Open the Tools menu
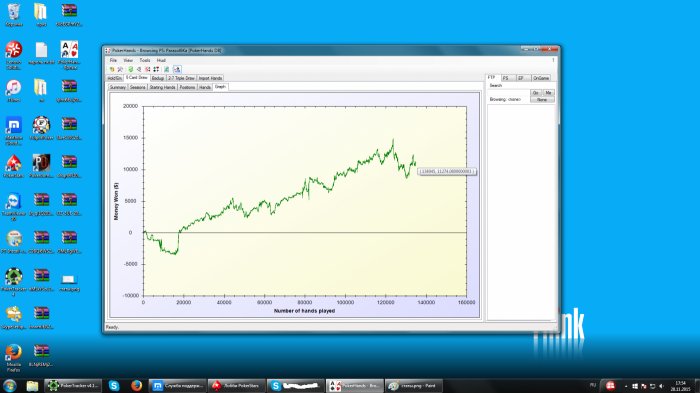 (145, 60)
